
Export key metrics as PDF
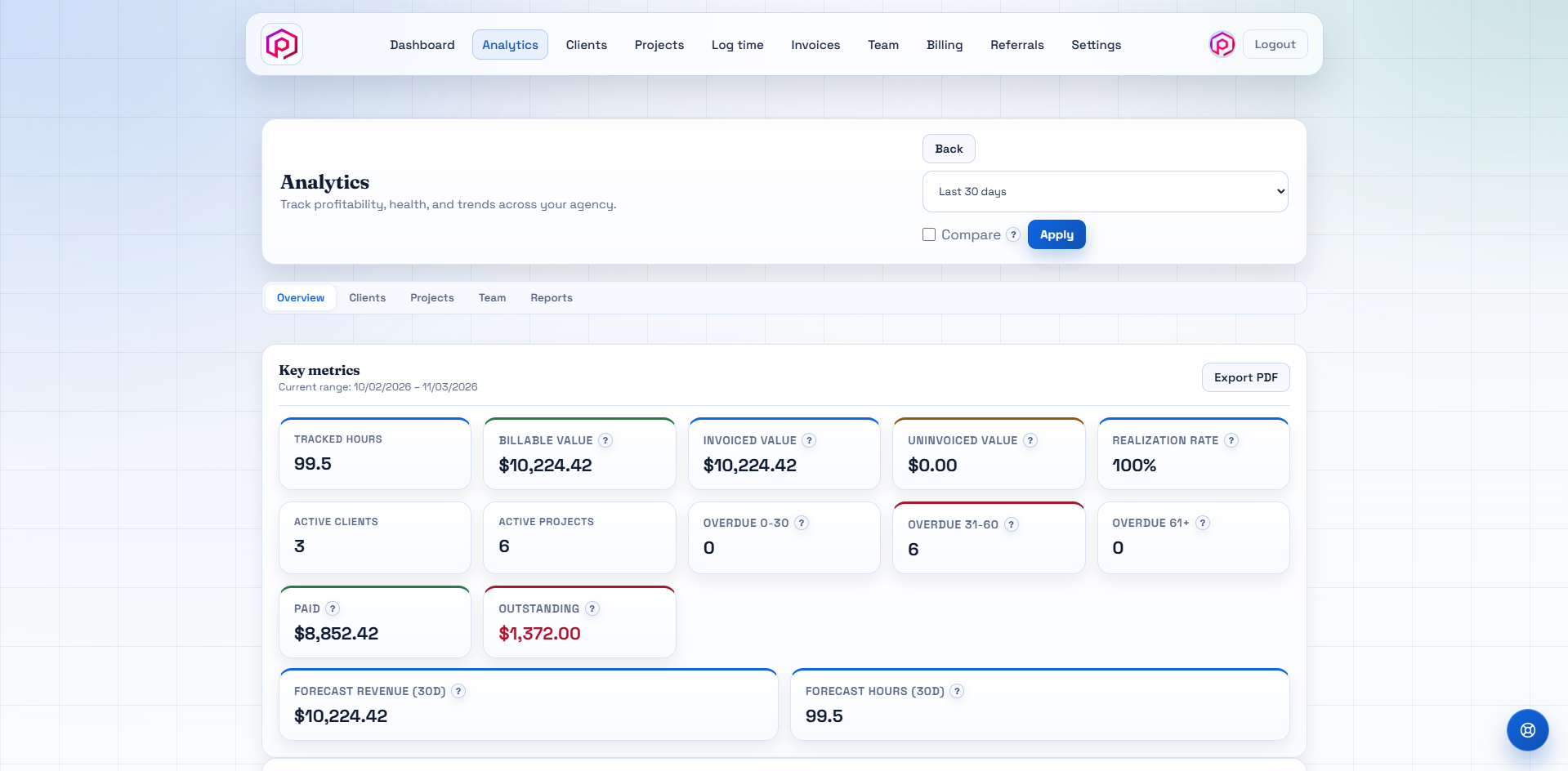pos(1245,377)
